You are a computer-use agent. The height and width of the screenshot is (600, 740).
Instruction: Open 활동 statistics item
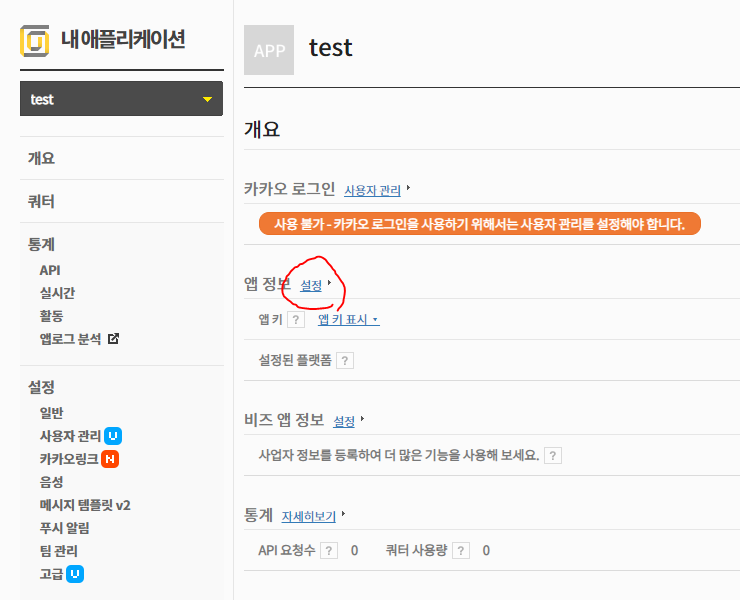click(51, 316)
